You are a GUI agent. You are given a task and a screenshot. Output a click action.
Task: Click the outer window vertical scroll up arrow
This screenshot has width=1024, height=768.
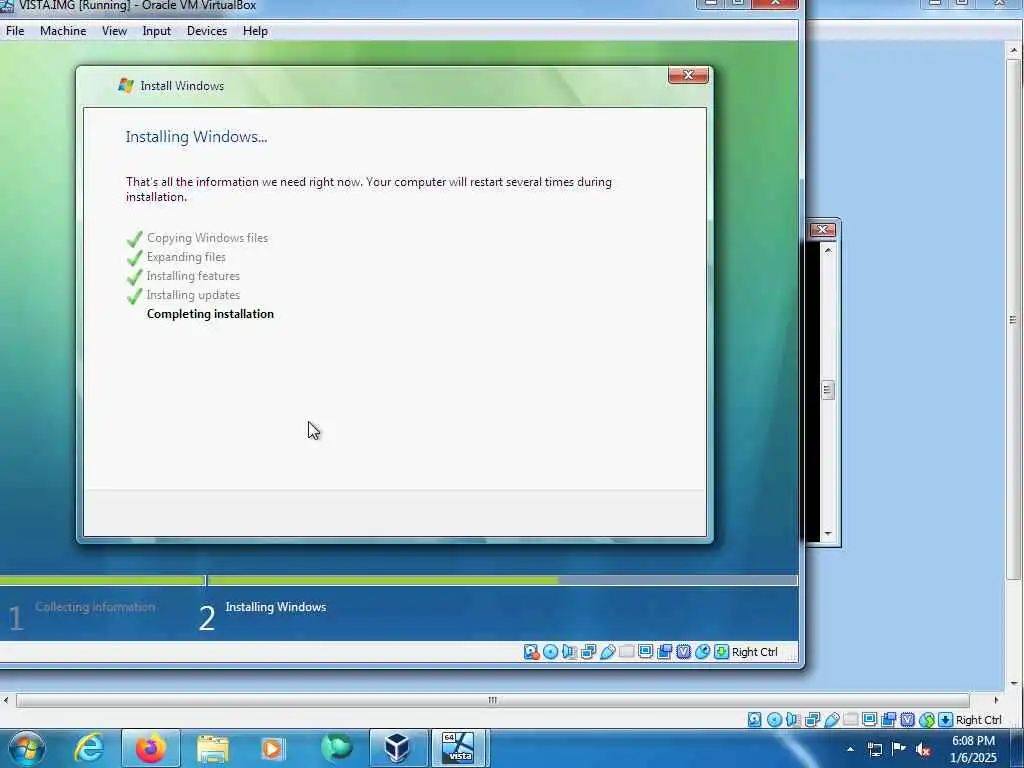(x=1014, y=50)
